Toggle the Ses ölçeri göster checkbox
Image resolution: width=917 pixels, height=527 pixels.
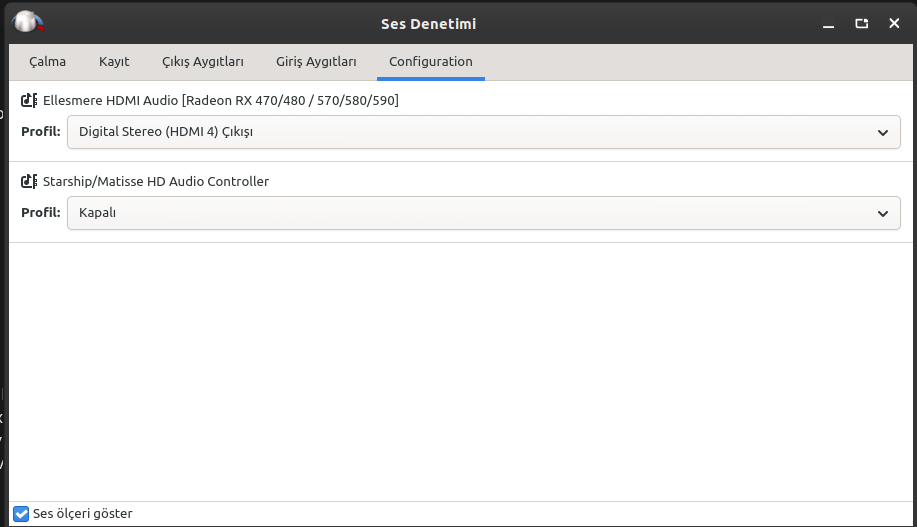(x=21, y=514)
